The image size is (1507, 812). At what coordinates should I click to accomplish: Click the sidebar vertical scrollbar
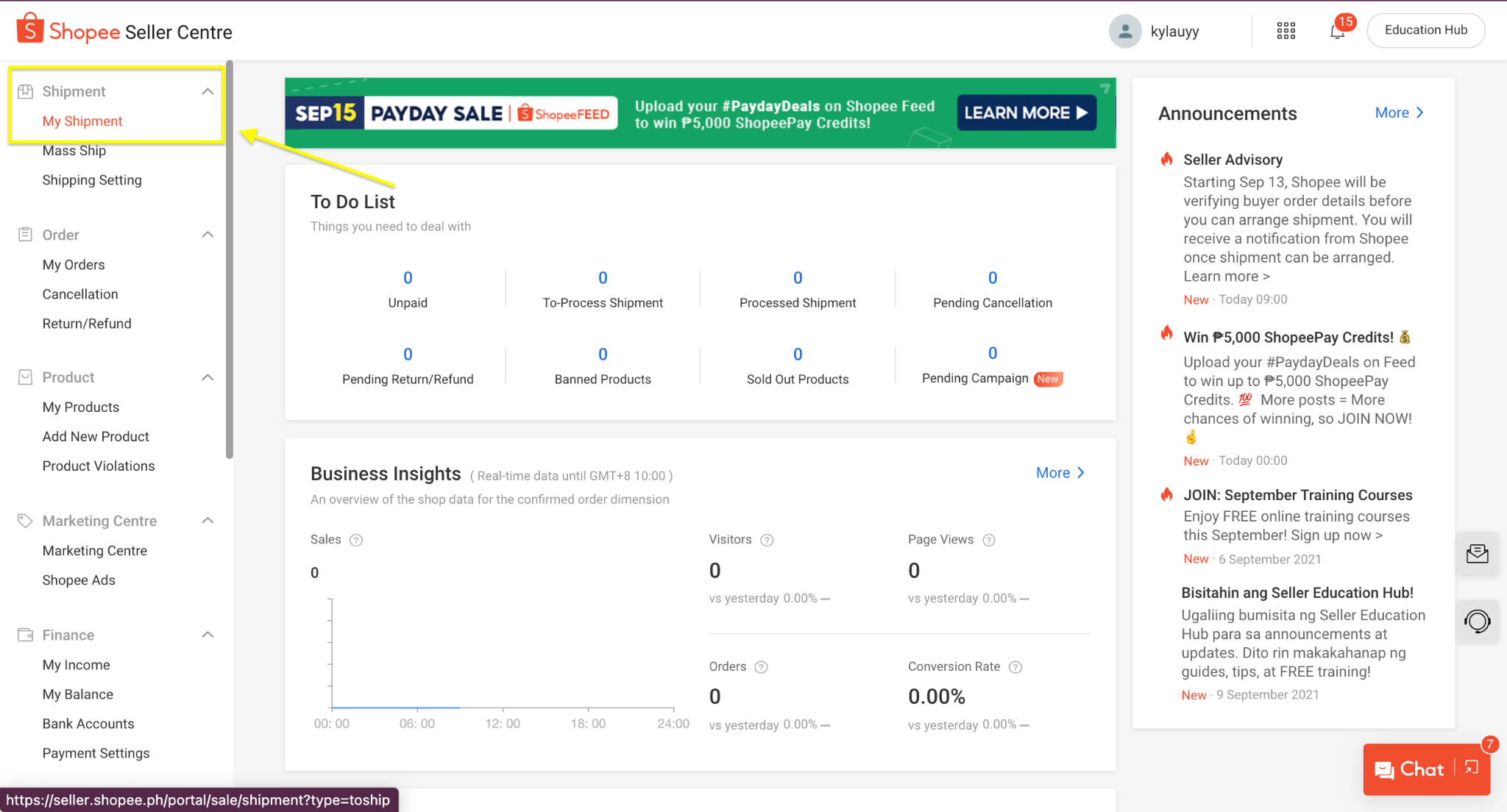point(230,260)
